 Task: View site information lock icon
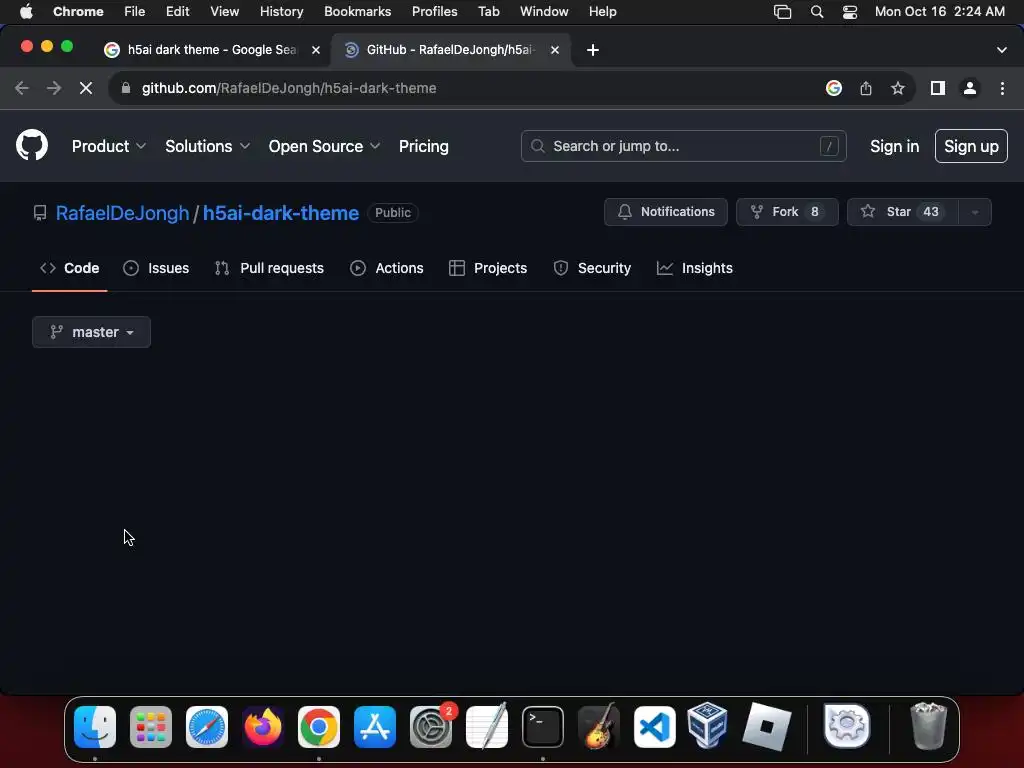click(x=126, y=88)
